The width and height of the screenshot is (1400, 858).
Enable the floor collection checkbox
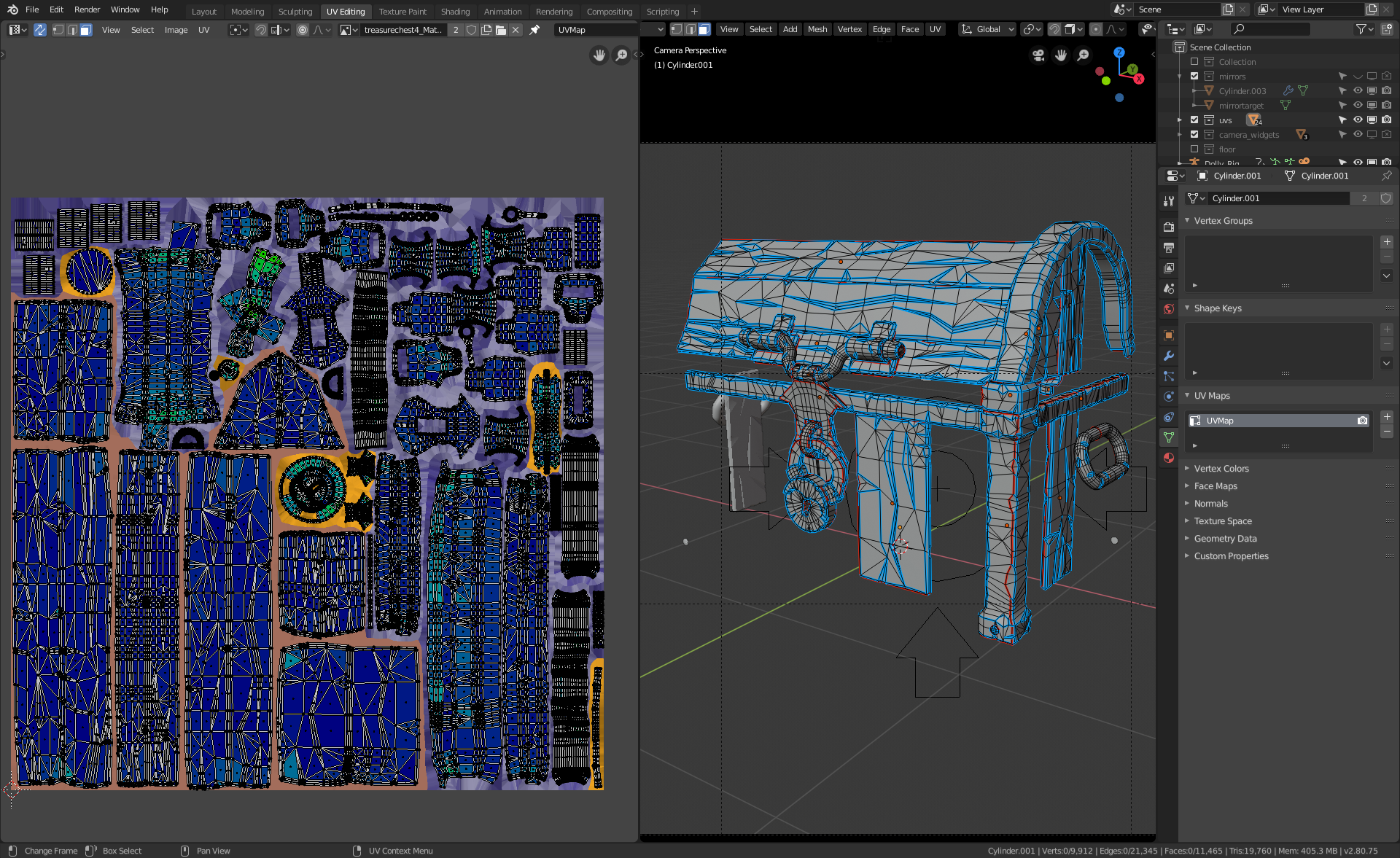1194,149
